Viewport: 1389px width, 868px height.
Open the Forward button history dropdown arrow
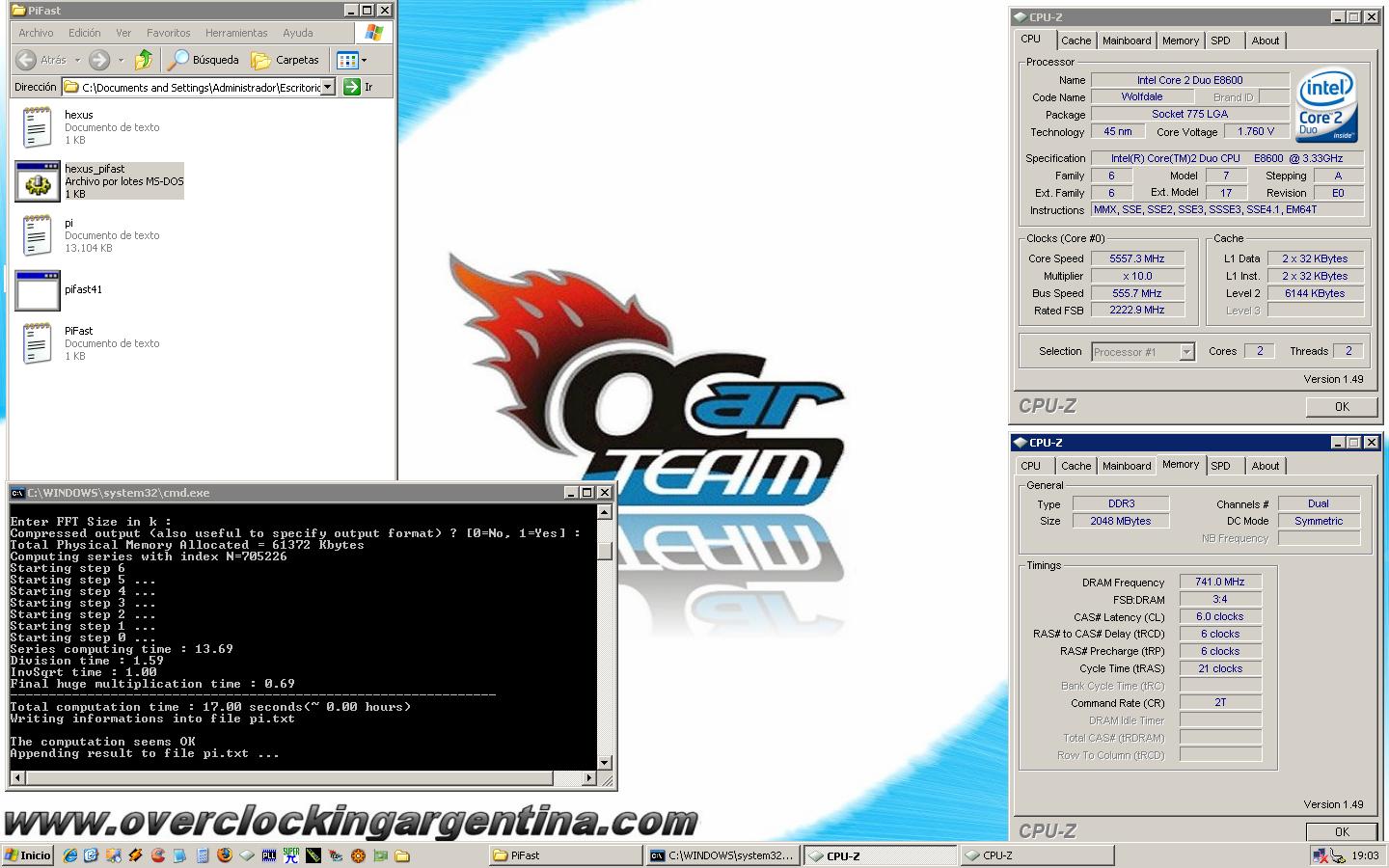coord(121,60)
